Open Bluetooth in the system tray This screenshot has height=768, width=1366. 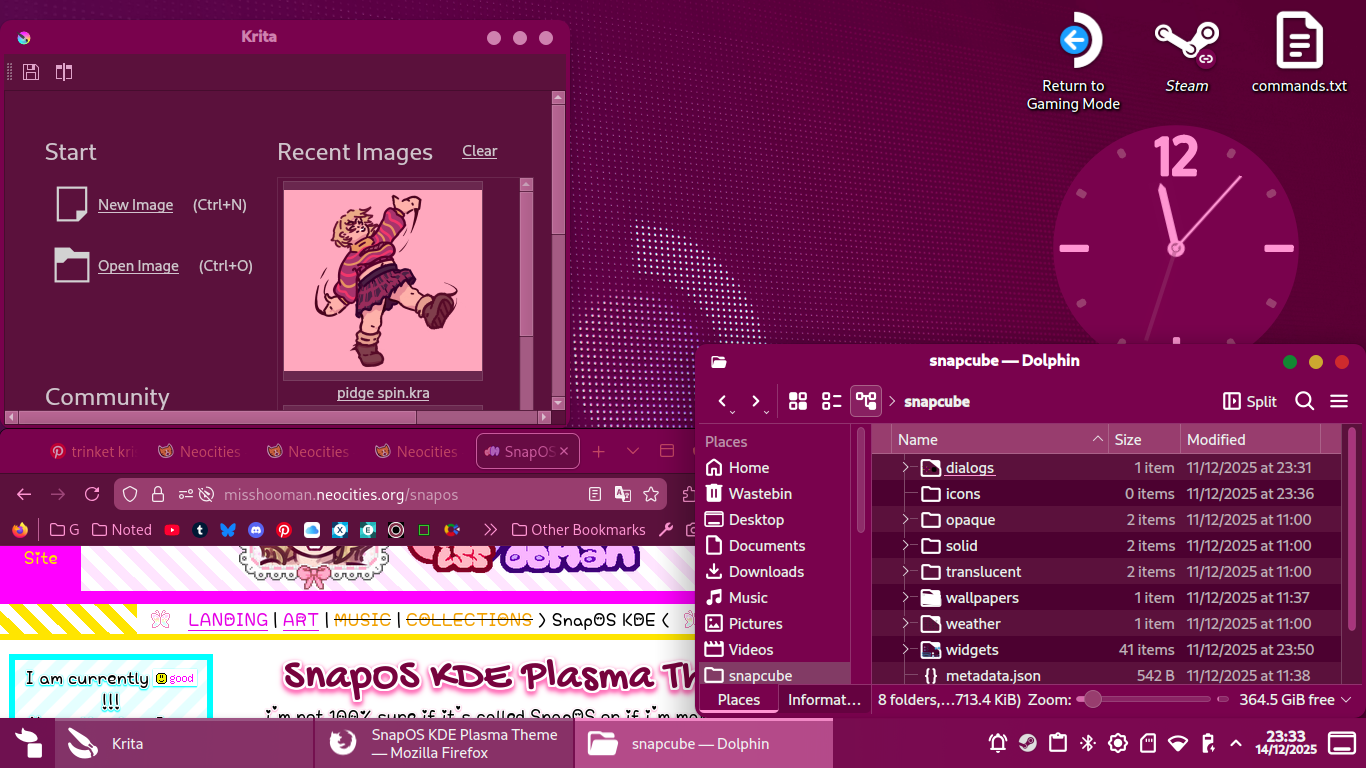coord(1088,743)
